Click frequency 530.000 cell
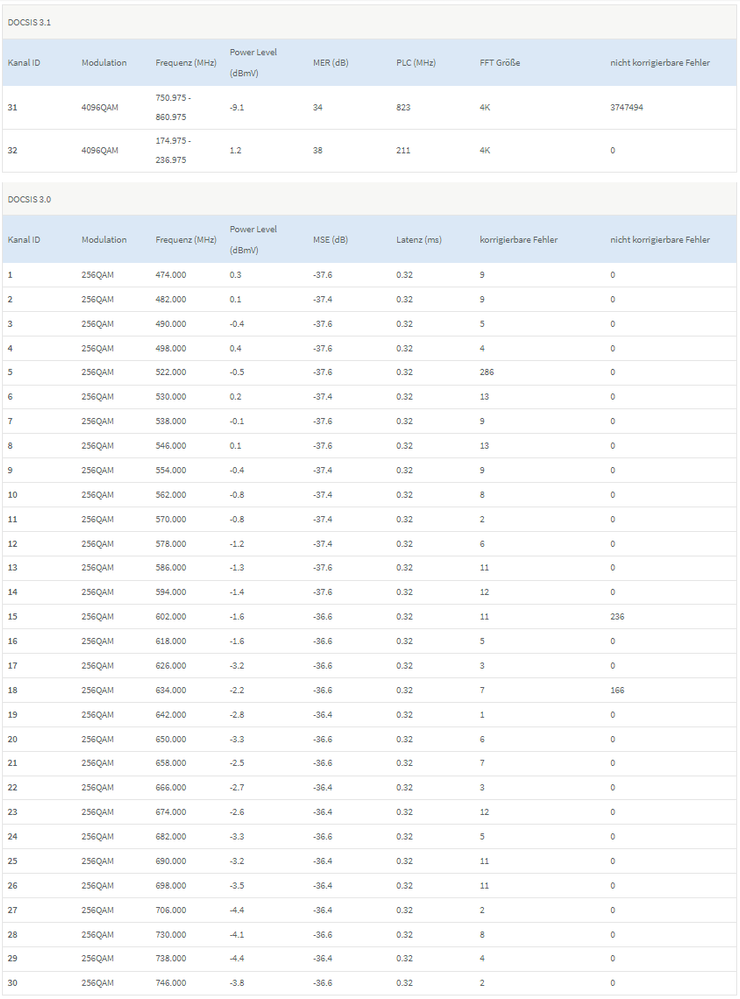Viewport: 740px width, 999px height. 171,396
